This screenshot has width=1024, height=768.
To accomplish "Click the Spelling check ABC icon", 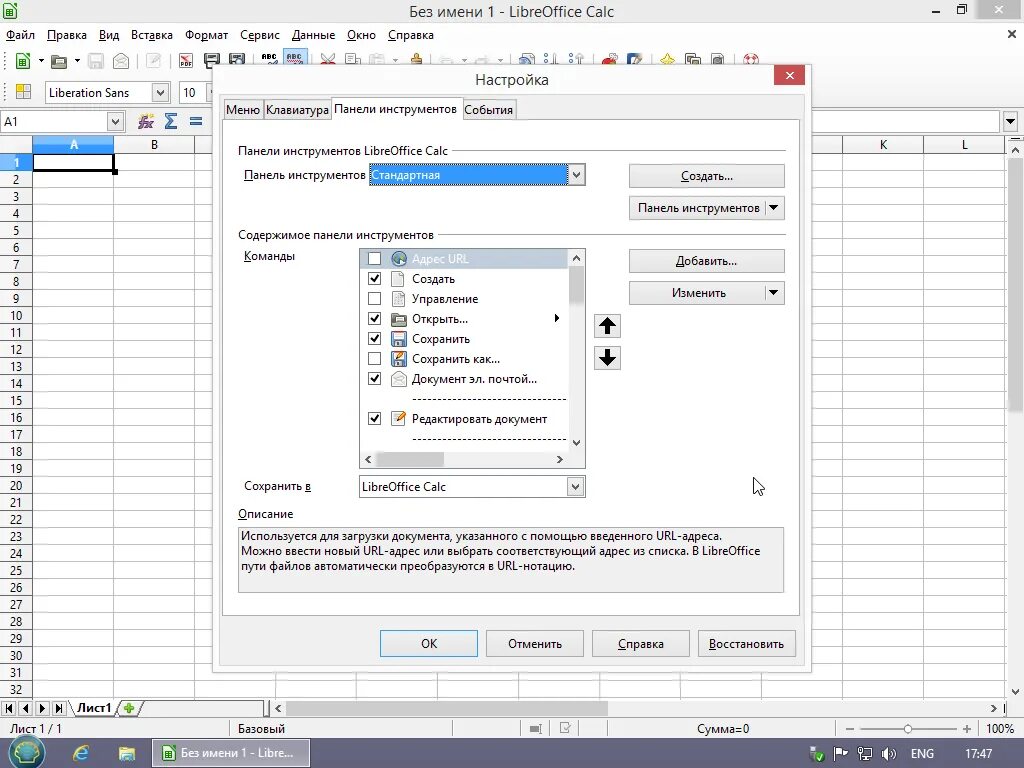I will click(x=269, y=59).
